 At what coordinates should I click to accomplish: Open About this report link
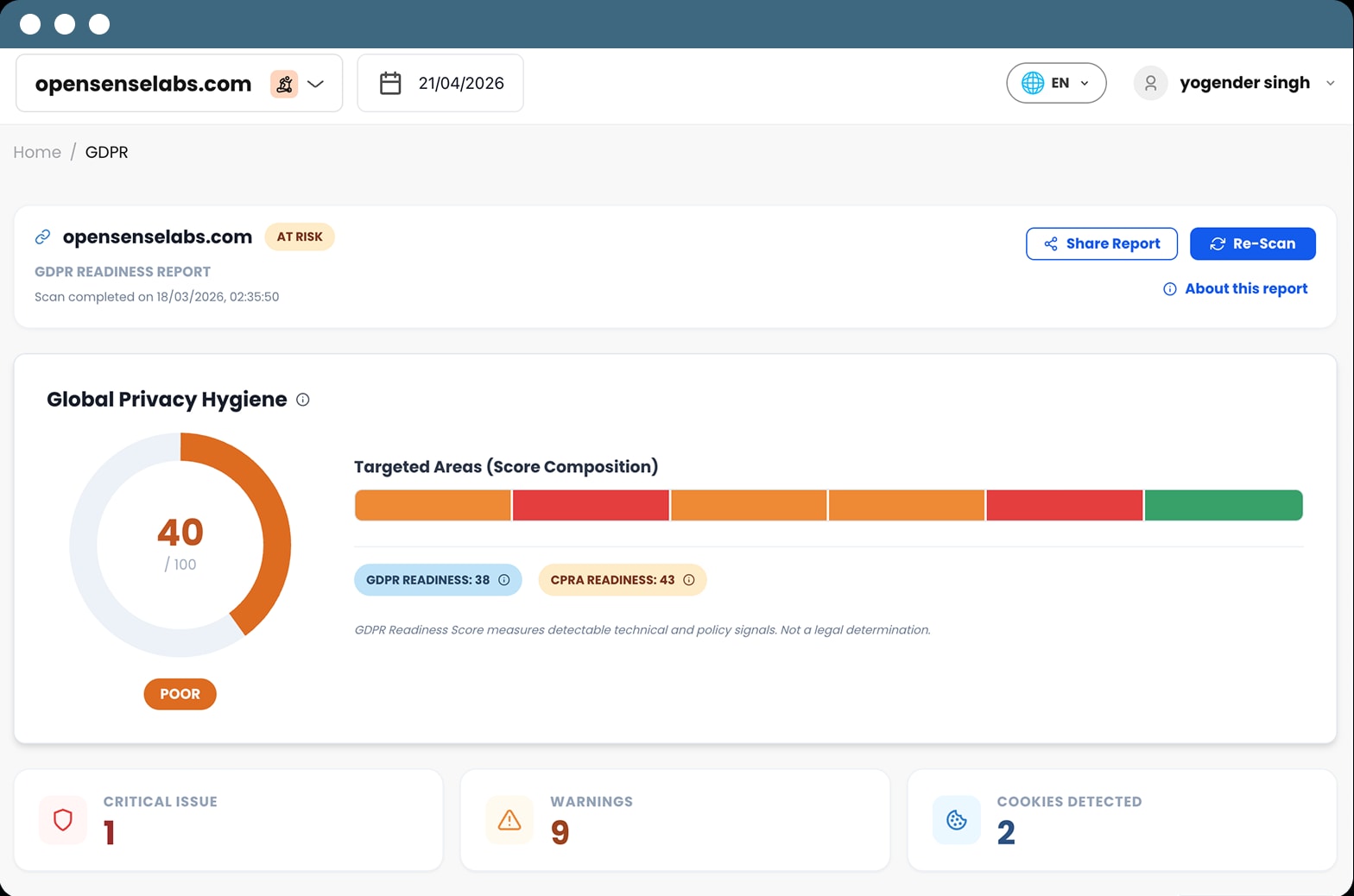tap(1246, 288)
